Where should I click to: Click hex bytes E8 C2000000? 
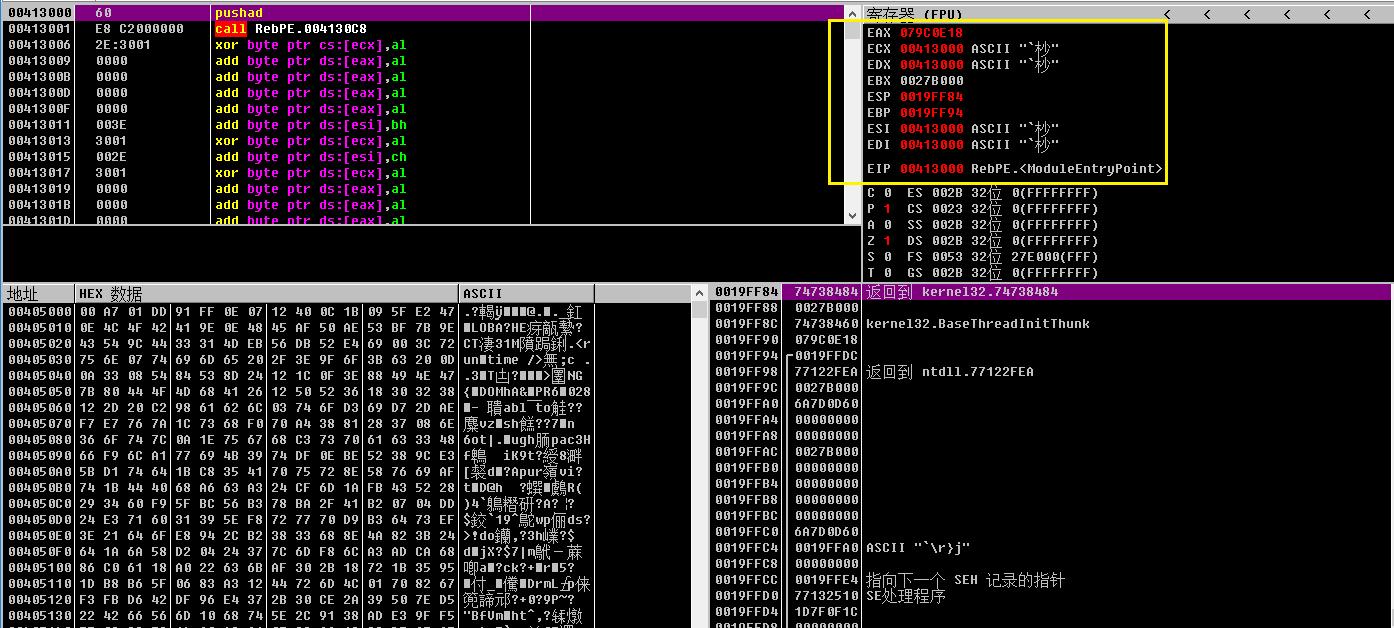[140, 29]
